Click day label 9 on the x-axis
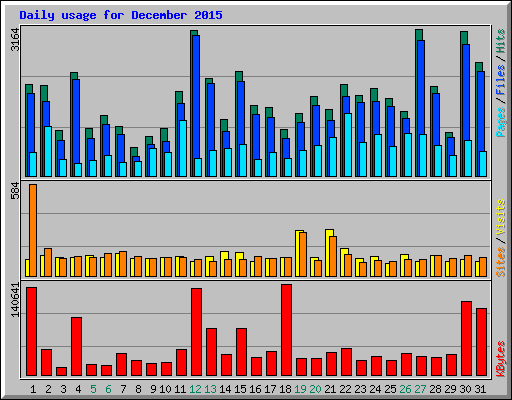Viewport: 512px width, 400px height. click(x=153, y=389)
